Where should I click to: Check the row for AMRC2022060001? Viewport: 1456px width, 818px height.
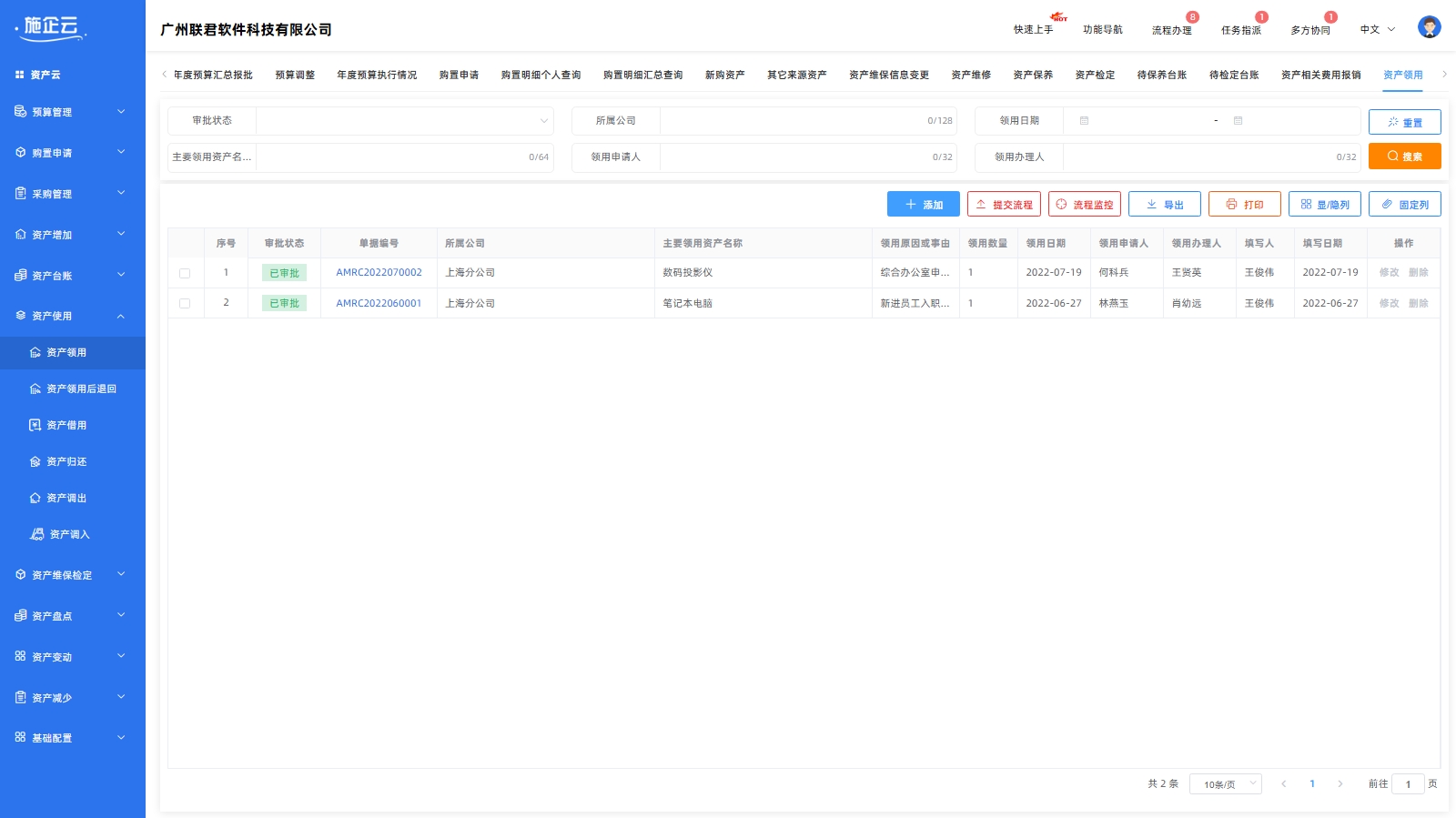point(185,303)
